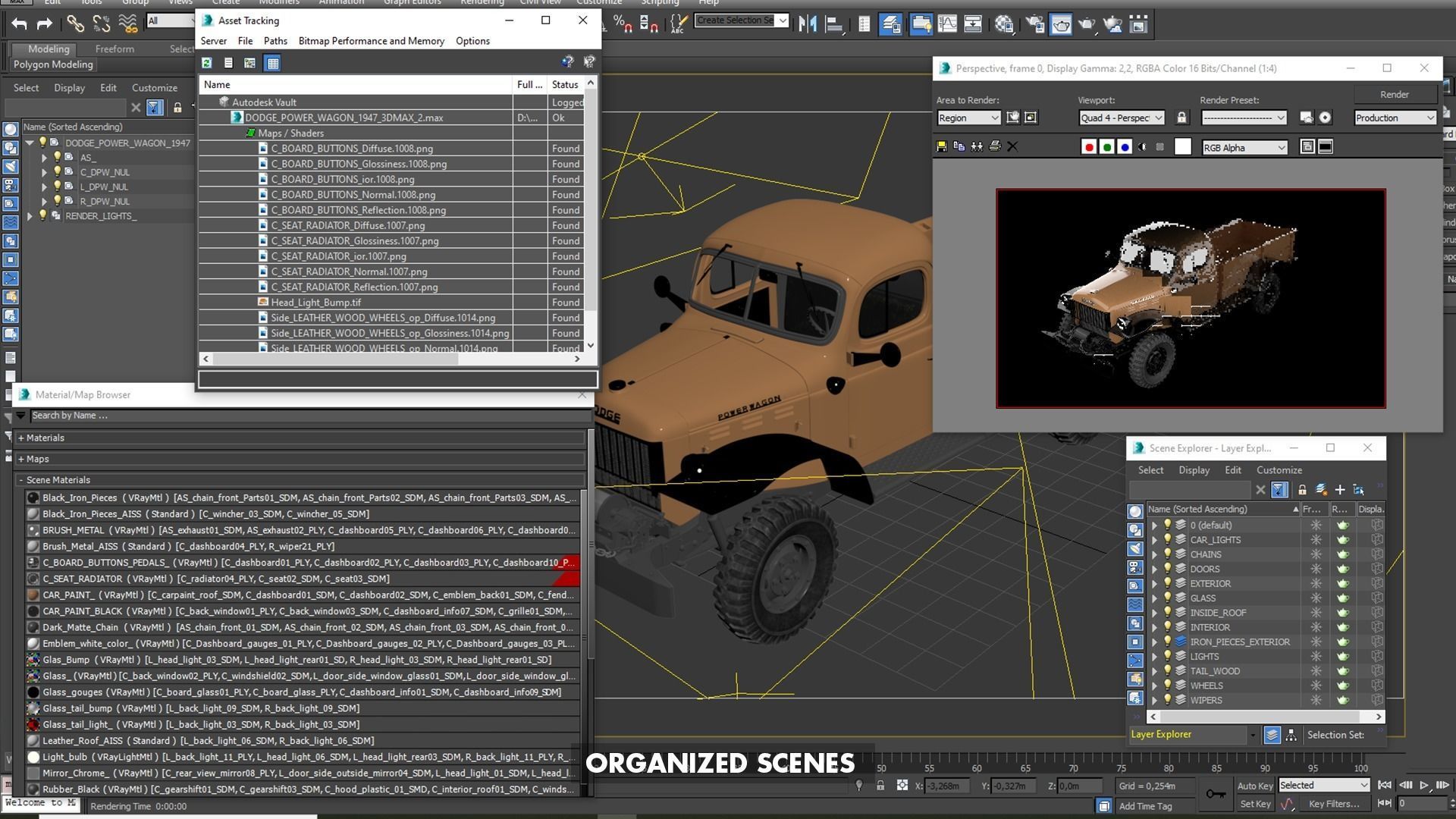Click the Render button

click(1394, 95)
